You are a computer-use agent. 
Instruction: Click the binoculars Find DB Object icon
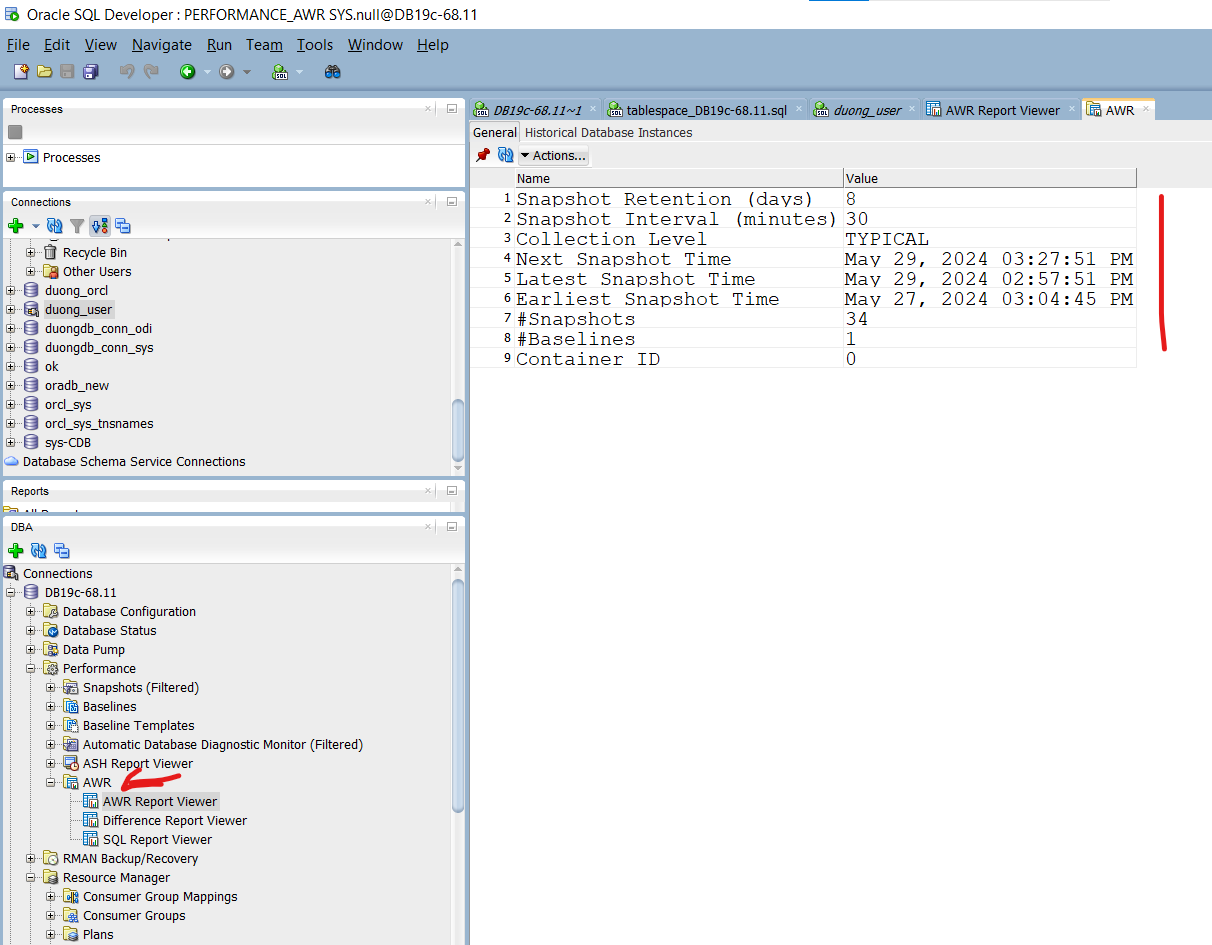click(333, 72)
